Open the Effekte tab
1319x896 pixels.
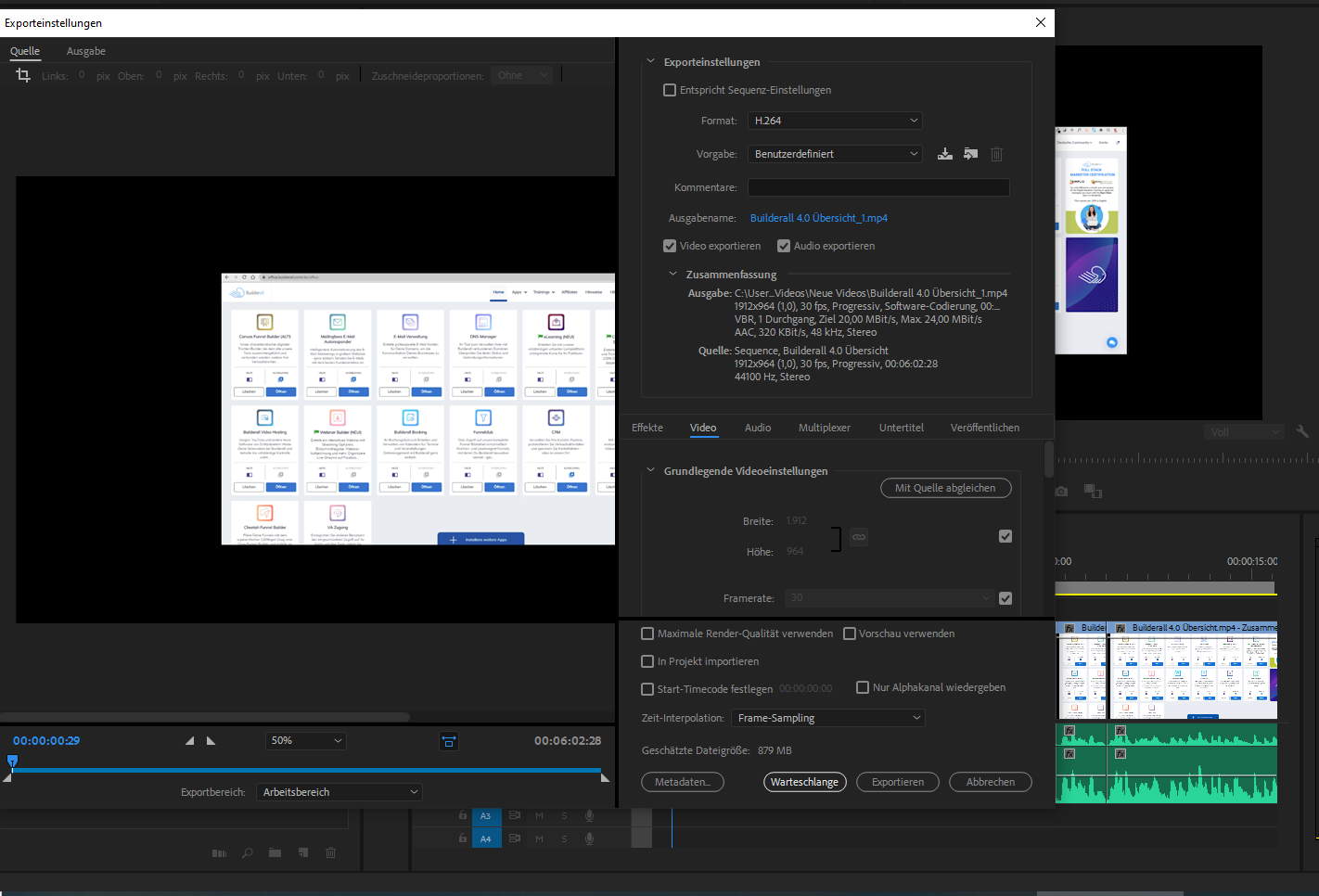[x=647, y=428]
